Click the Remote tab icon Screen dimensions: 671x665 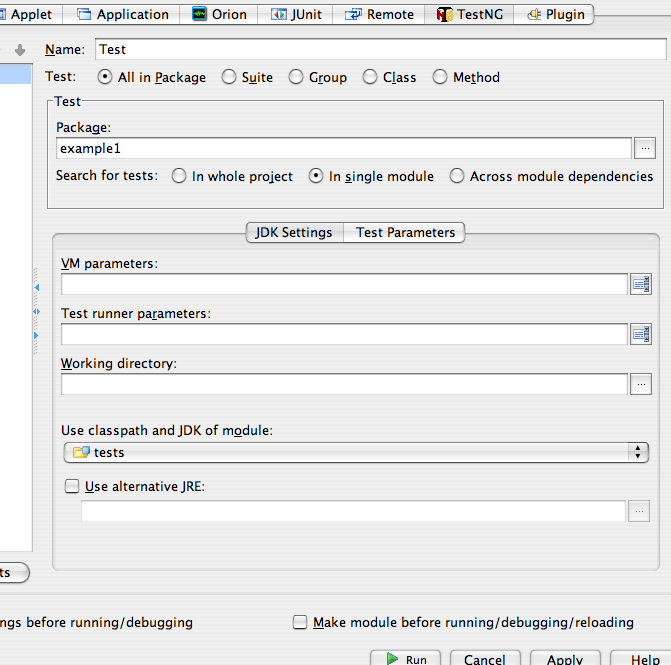[x=353, y=14]
